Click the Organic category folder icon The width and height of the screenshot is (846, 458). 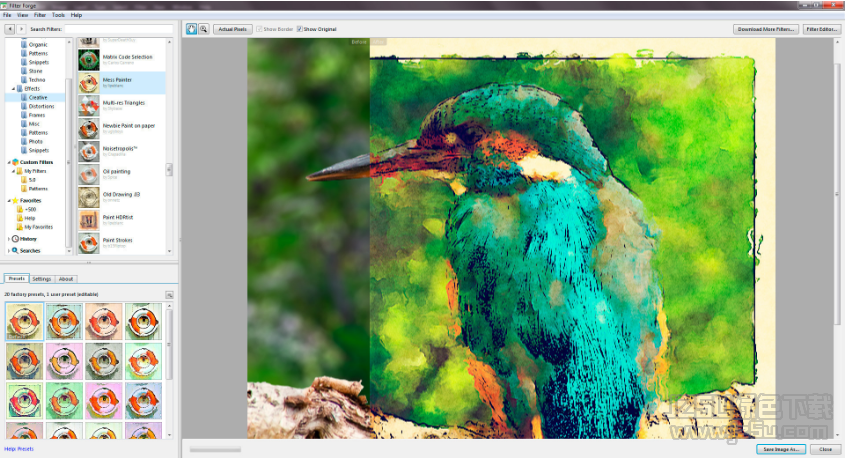24,44
